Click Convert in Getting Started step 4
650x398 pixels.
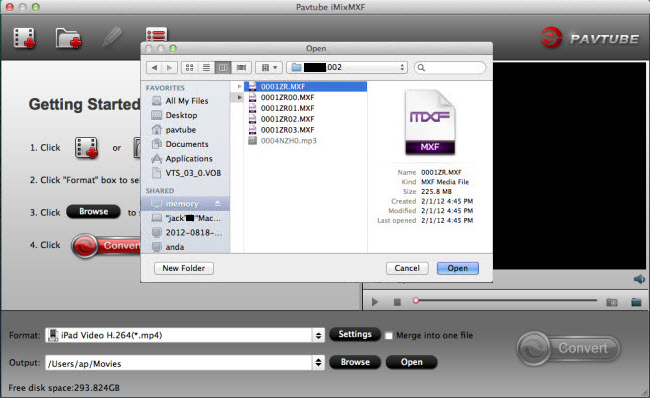click(106, 246)
